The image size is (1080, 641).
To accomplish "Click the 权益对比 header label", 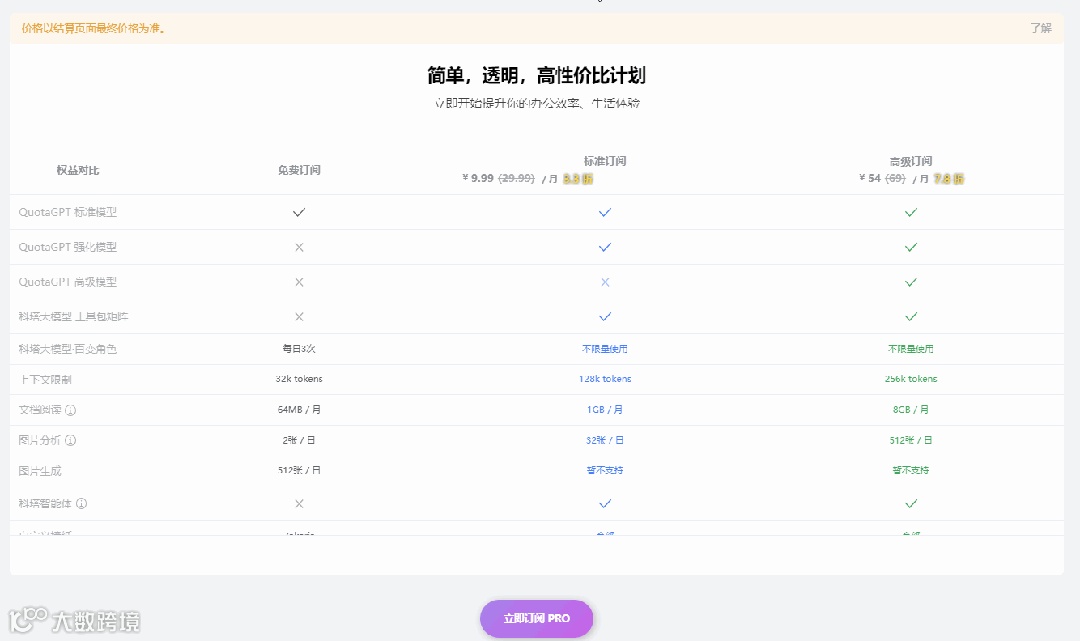I will coord(78,170).
